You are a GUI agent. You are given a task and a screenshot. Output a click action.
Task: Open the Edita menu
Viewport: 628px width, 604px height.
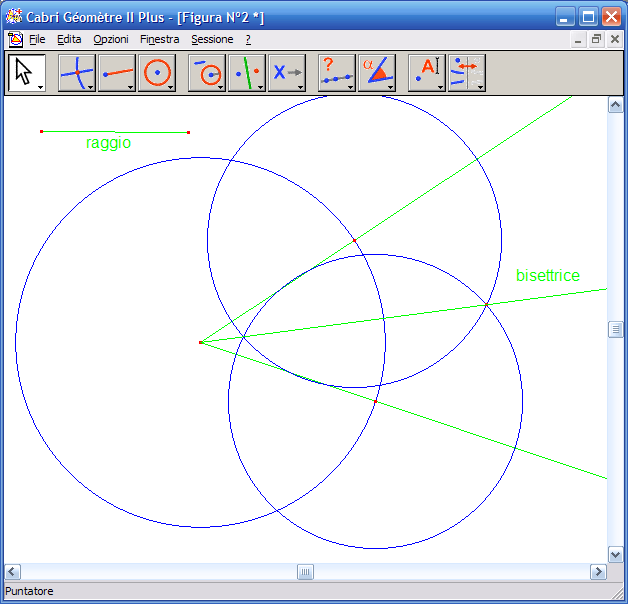click(x=69, y=40)
